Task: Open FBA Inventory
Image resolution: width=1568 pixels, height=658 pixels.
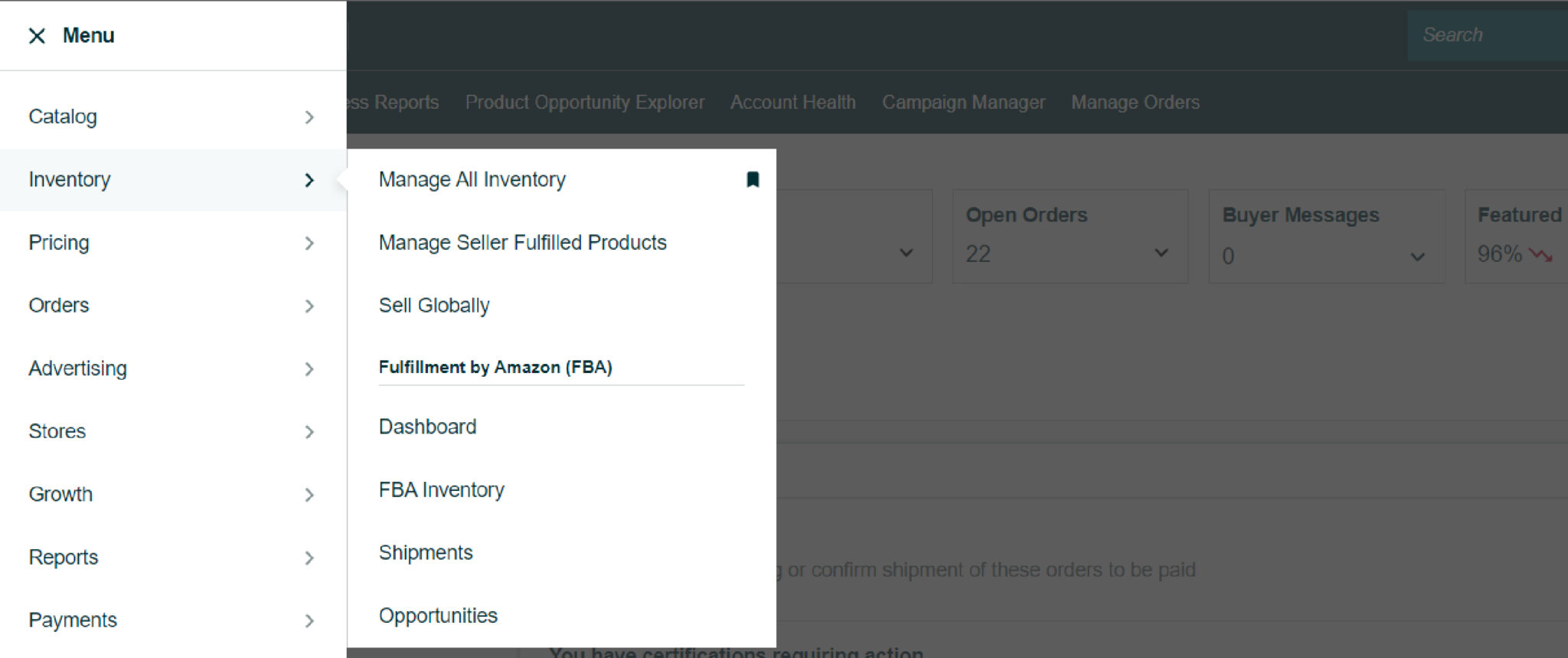Action: (x=442, y=489)
